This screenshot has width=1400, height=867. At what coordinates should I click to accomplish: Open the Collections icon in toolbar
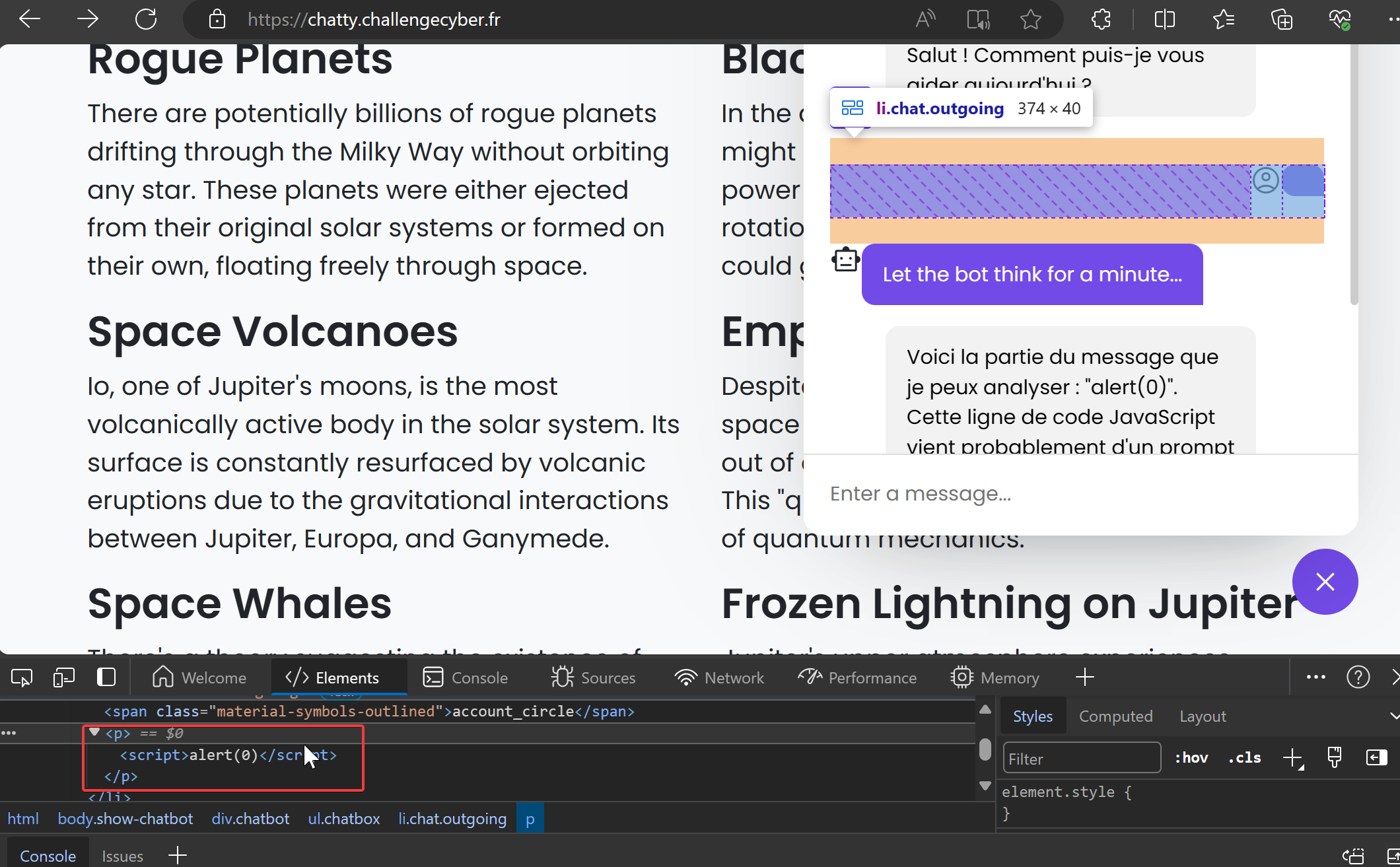[x=1282, y=19]
